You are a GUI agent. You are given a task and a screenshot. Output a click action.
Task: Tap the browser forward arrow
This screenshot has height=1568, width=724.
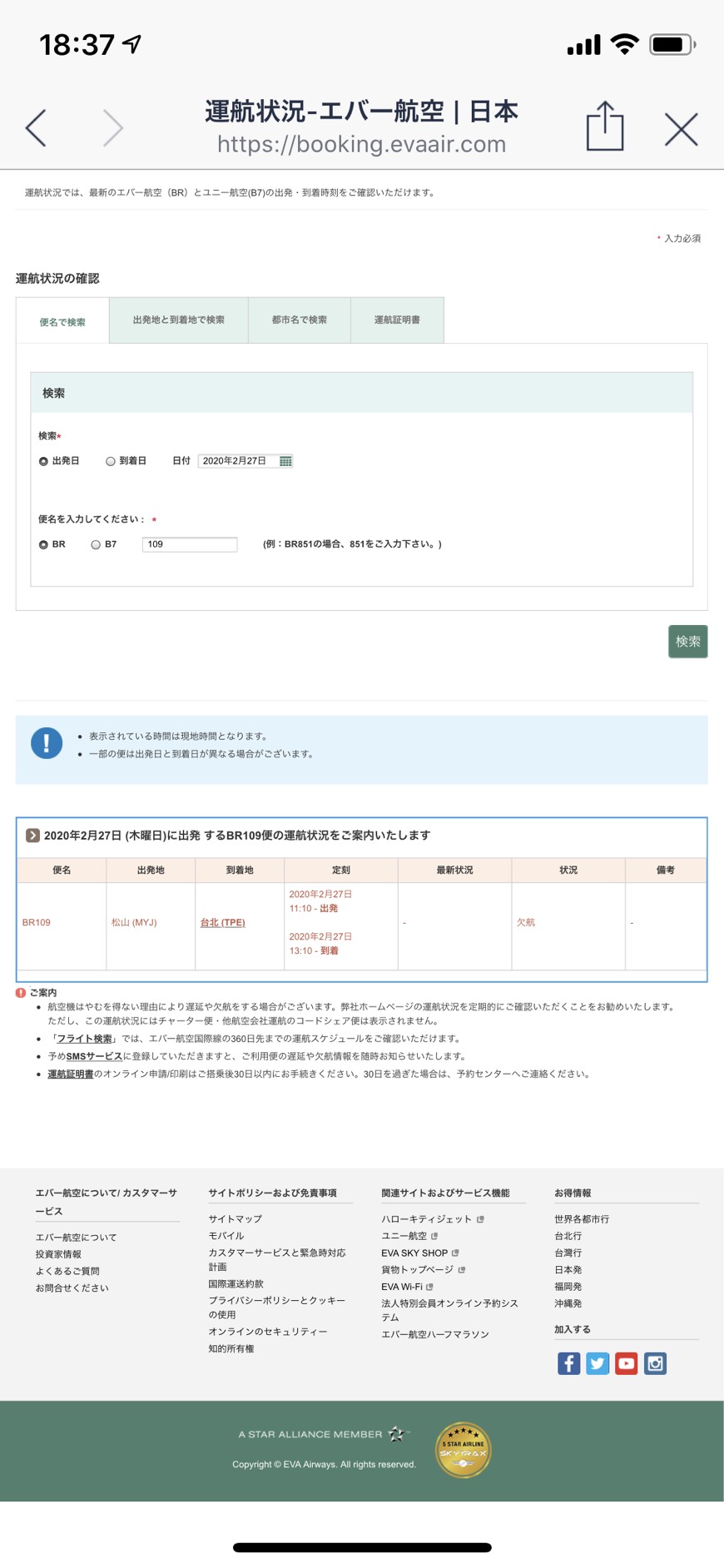(x=112, y=128)
